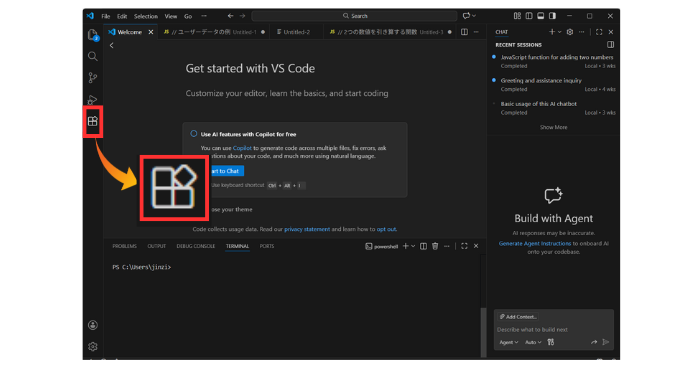Image resolution: width=698 pixels, height=365 pixels.
Task: Switch to the DEBUG CONSOLE tab
Action: [x=196, y=246]
